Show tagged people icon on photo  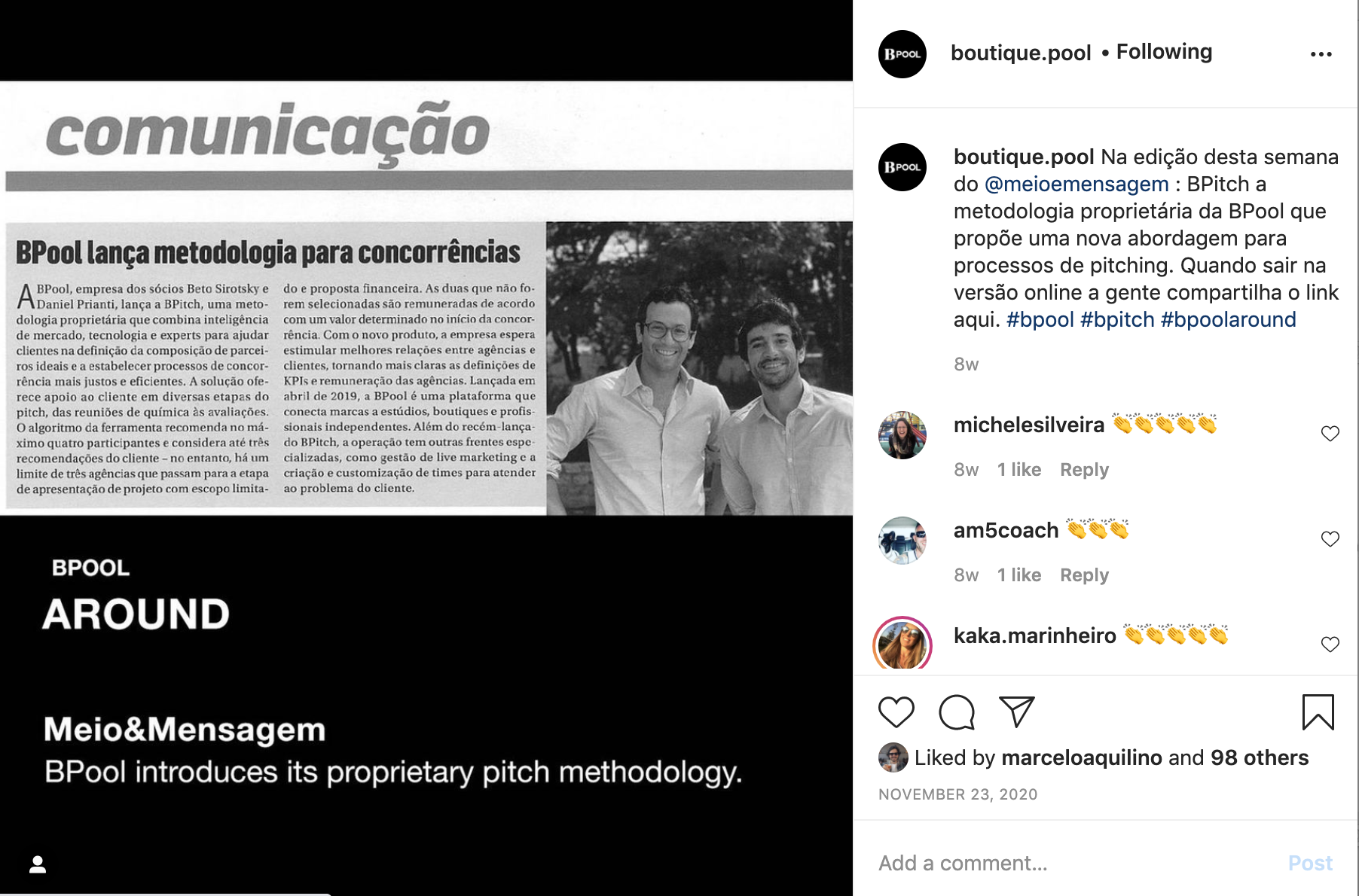(x=38, y=864)
